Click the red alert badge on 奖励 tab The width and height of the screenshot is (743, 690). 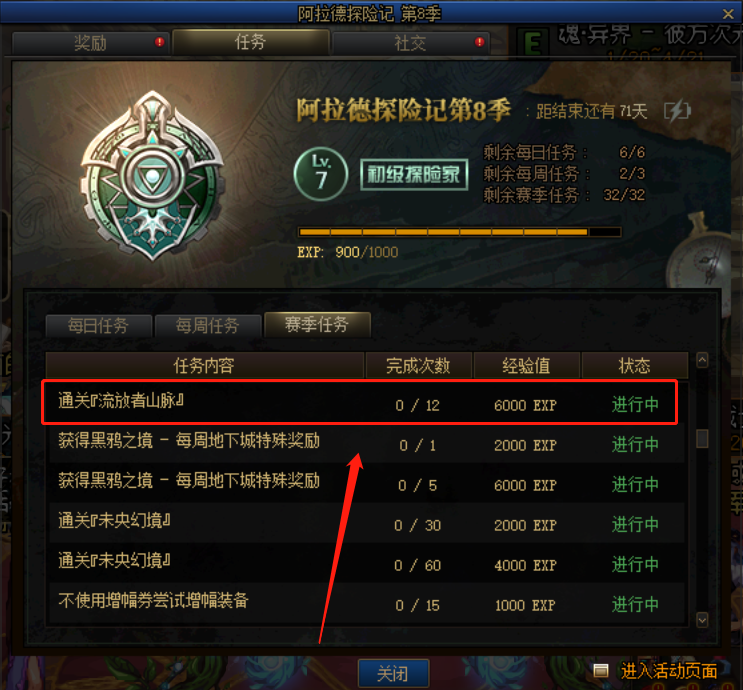coord(160,42)
